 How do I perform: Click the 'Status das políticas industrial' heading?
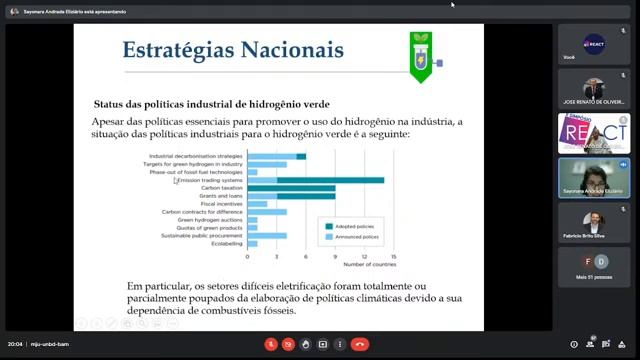coord(211,104)
